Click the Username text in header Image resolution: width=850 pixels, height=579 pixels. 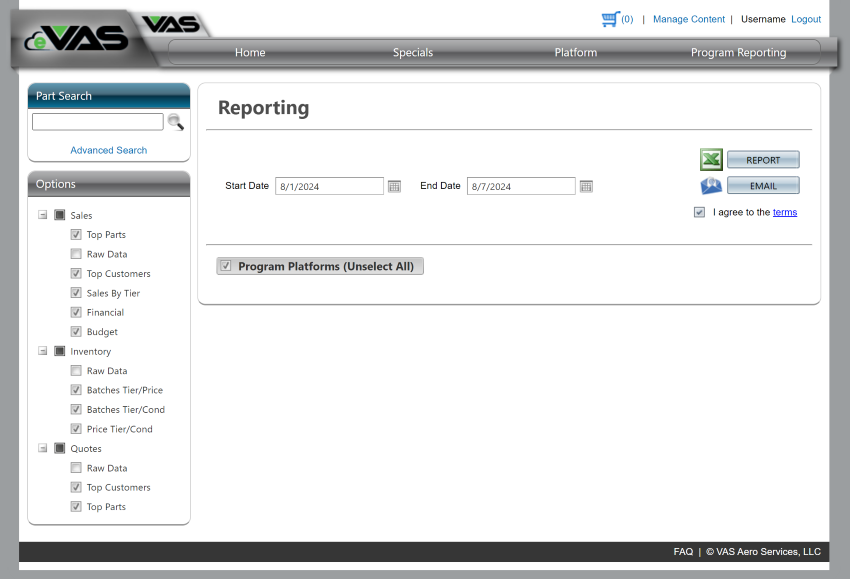coord(763,19)
